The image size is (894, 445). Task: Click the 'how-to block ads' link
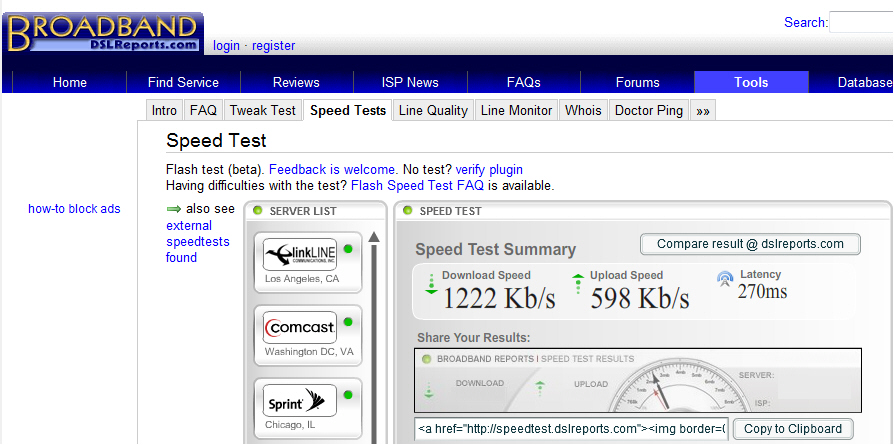pyautogui.click(x=74, y=209)
